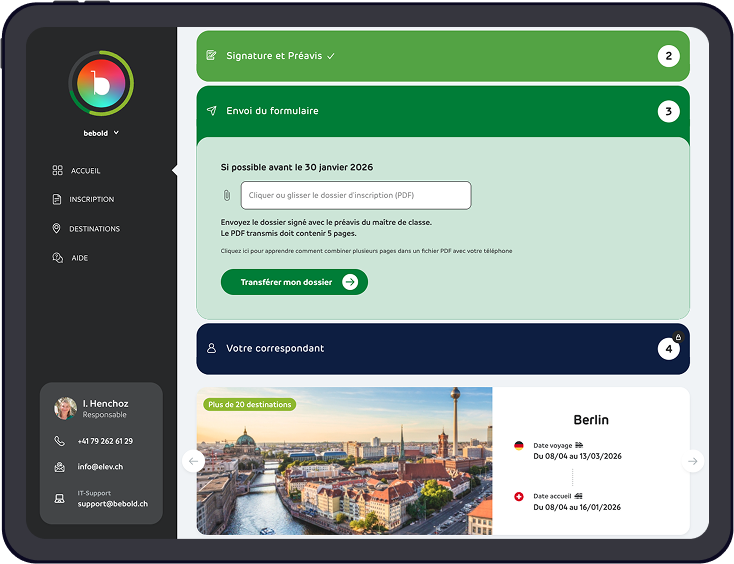Show next destination in carousel
The width and height of the screenshot is (734, 564).
coord(692,461)
